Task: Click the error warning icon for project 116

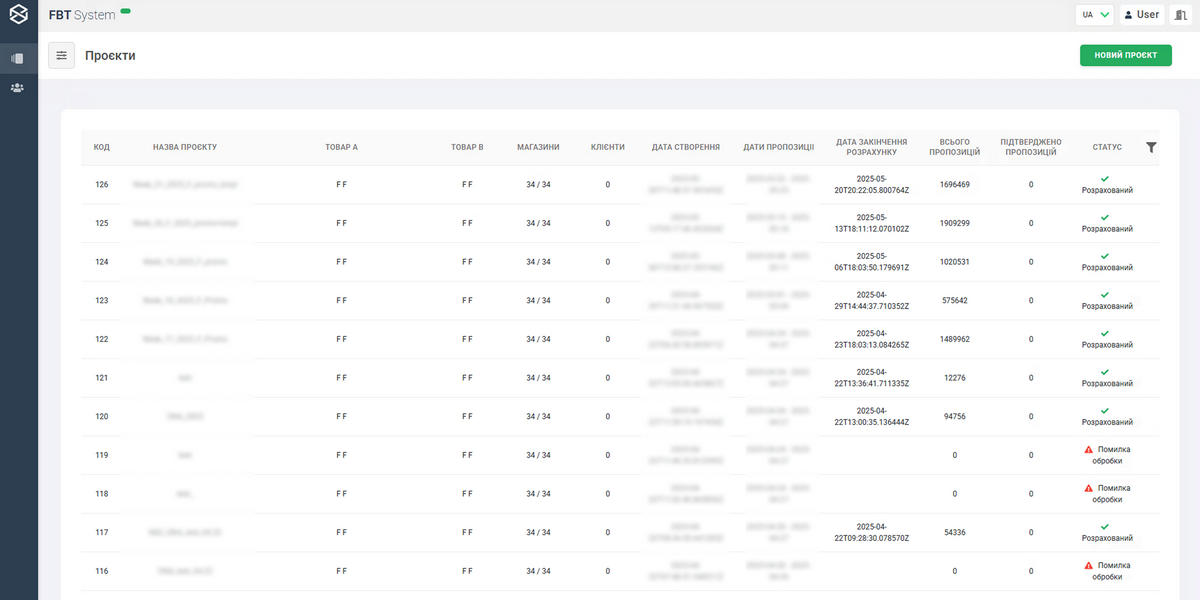Action: point(1089,566)
